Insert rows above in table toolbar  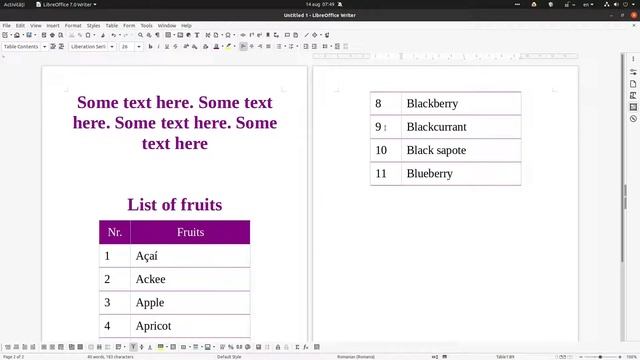(7, 347)
